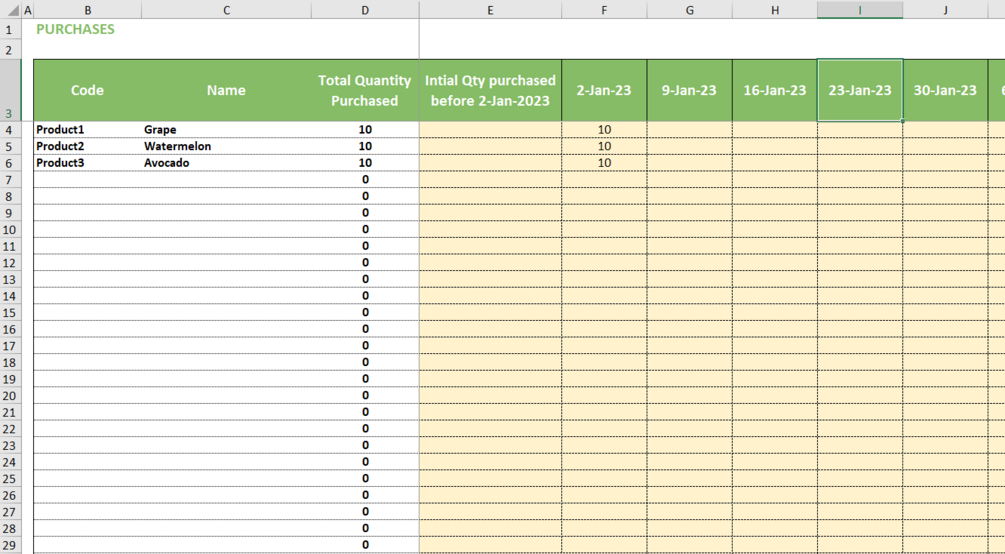Click Grape's total quantity 10

(365, 130)
